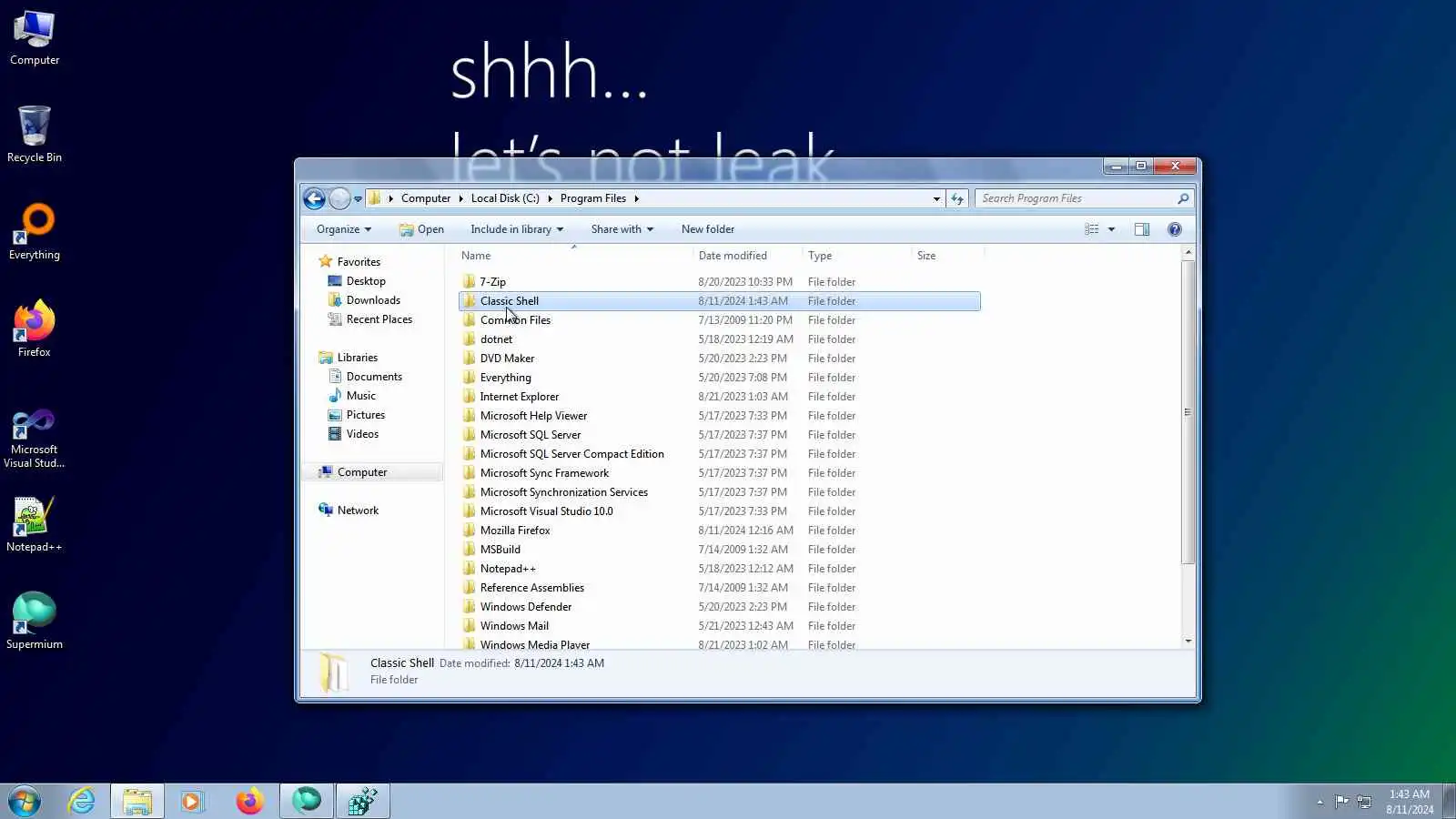The height and width of the screenshot is (819, 1456).
Task: Click the scroll down arrow of file list
Action: click(1188, 642)
